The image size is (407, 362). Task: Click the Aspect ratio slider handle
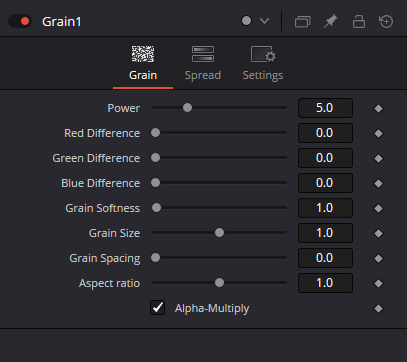coord(219,283)
